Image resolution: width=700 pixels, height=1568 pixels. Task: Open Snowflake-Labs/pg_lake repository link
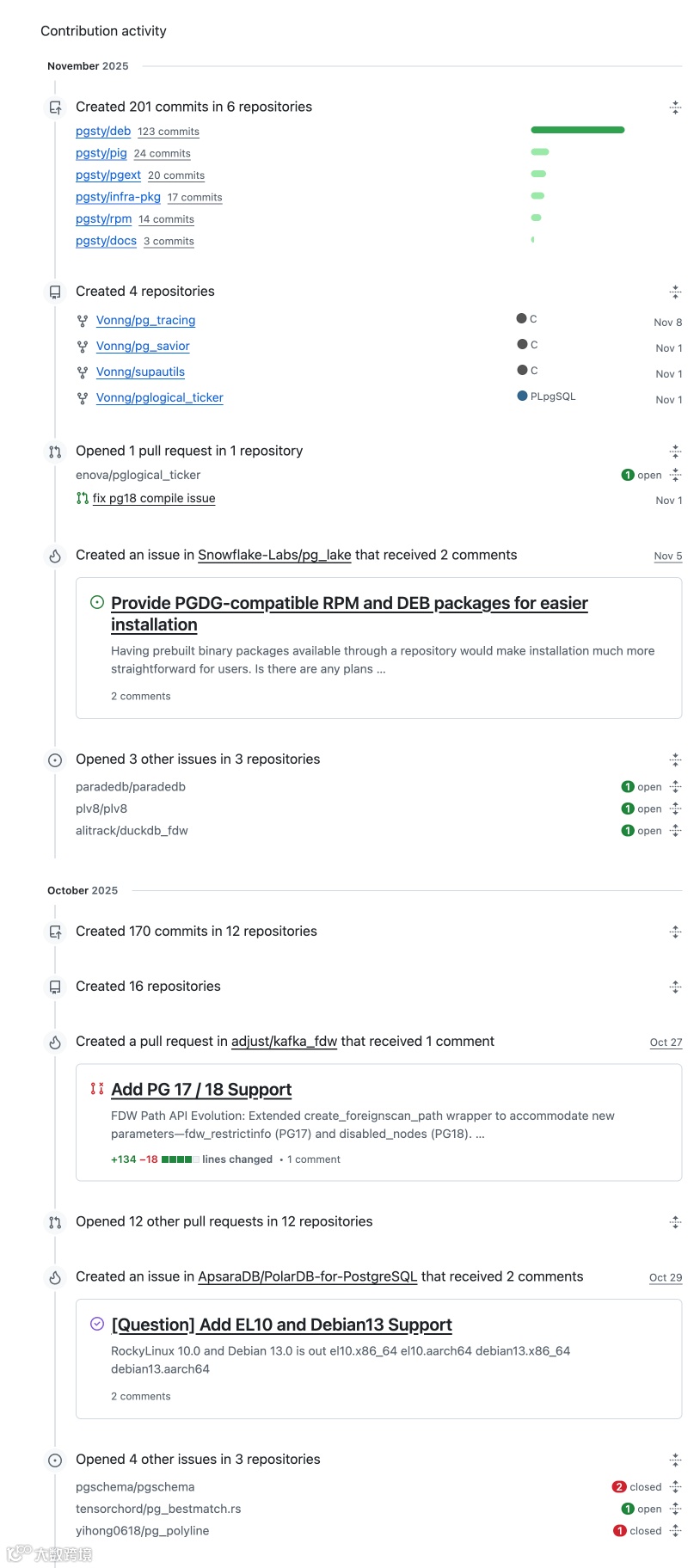(x=274, y=555)
